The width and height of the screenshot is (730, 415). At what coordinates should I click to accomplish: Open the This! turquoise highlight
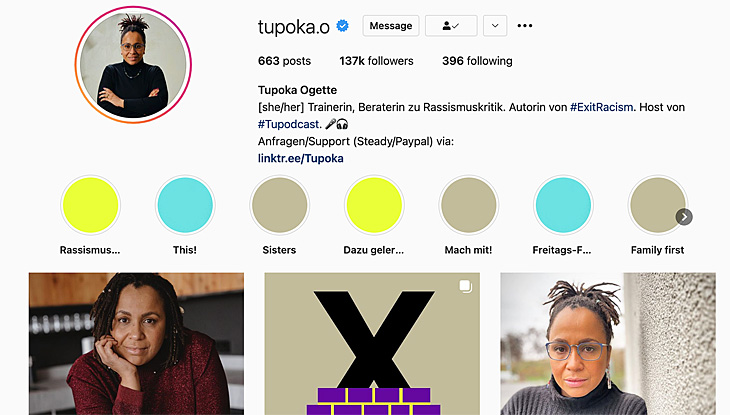185,205
